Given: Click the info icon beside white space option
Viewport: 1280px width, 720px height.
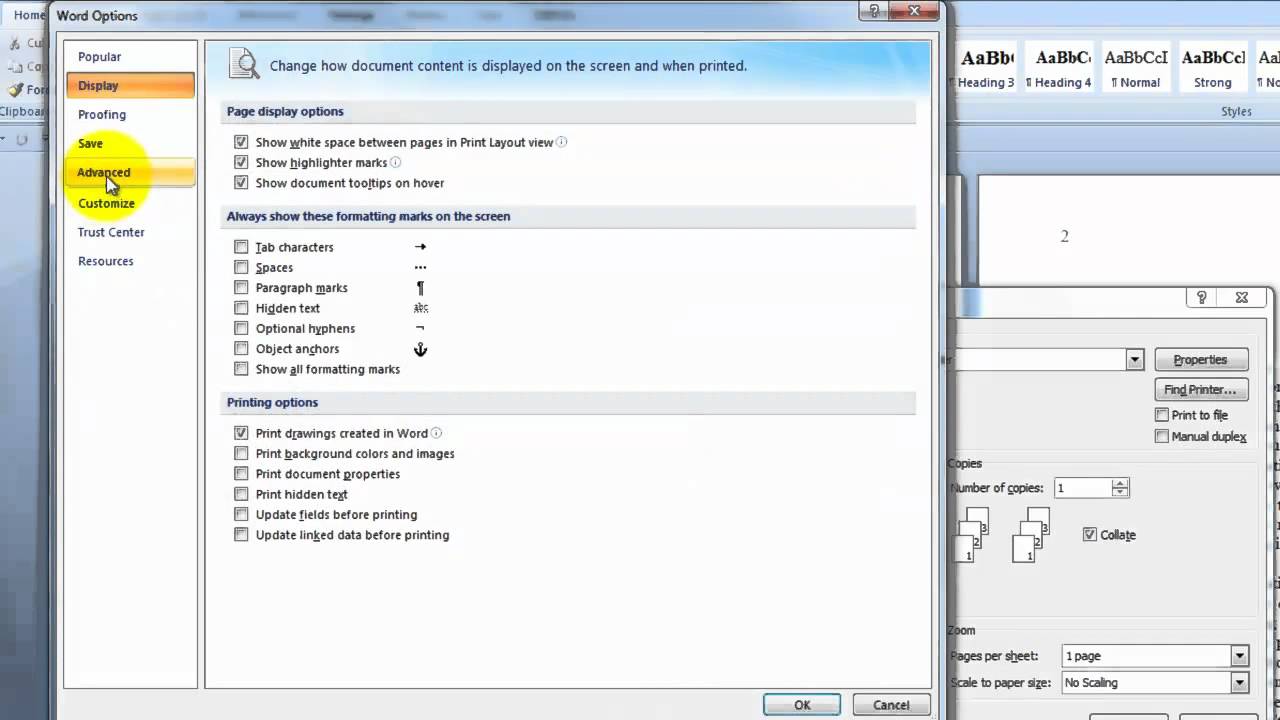Looking at the screenshot, I should (561, 142).
